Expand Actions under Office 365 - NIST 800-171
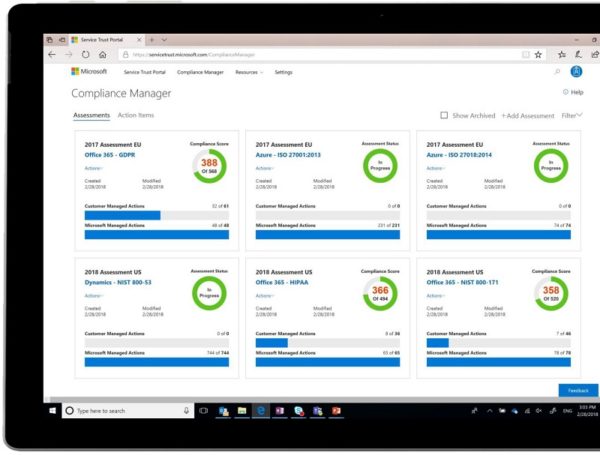The image size is (600, 455). (x=436, y=296)
